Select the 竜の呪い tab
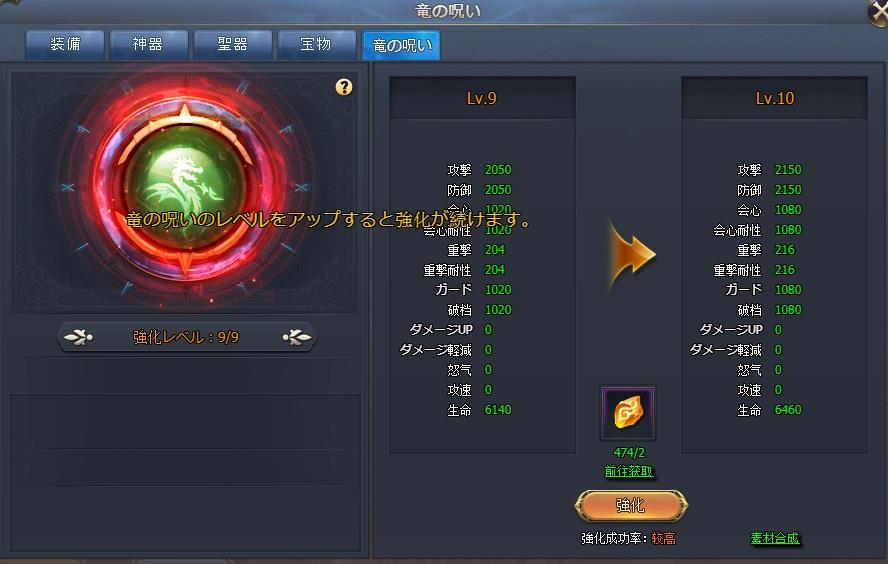This screenshot has width=888, height=564. 402,45
